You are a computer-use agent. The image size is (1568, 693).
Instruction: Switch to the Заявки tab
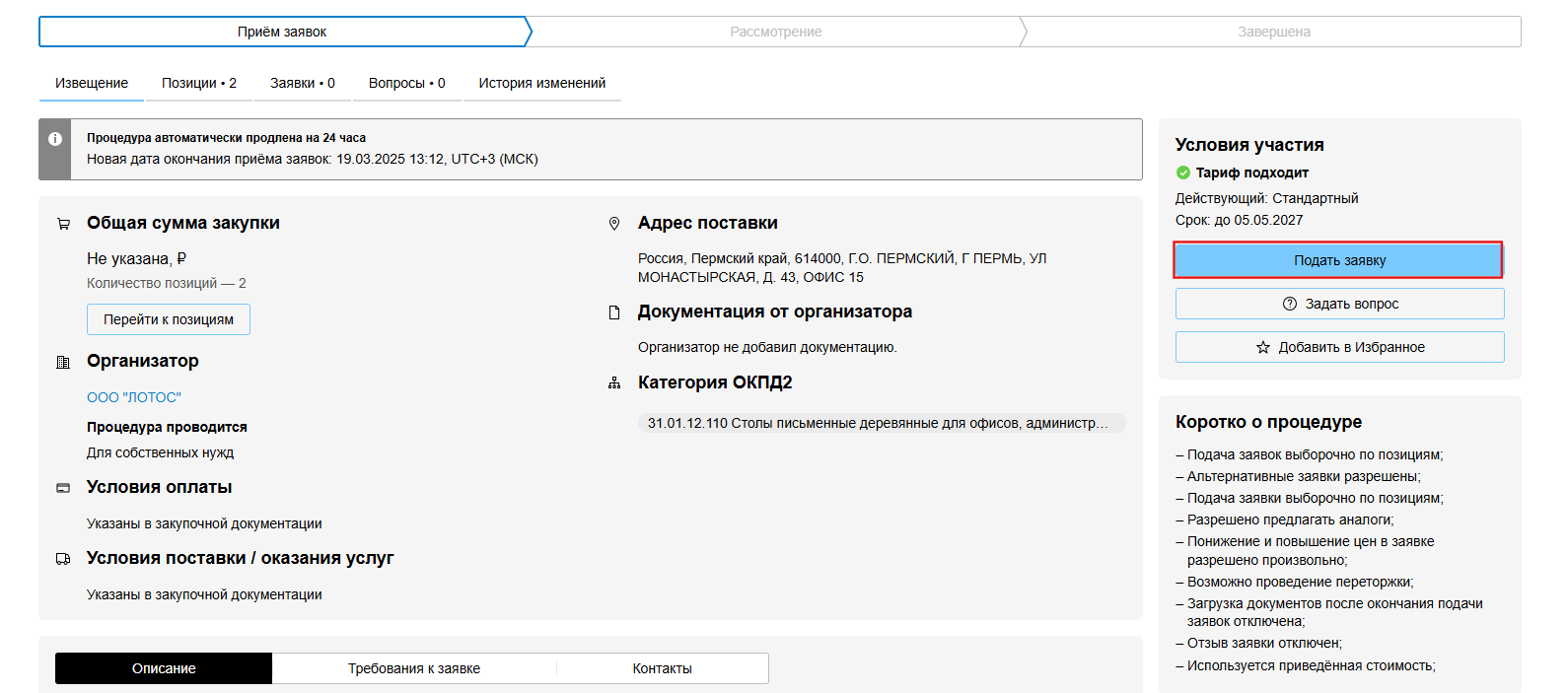[303, 83]
